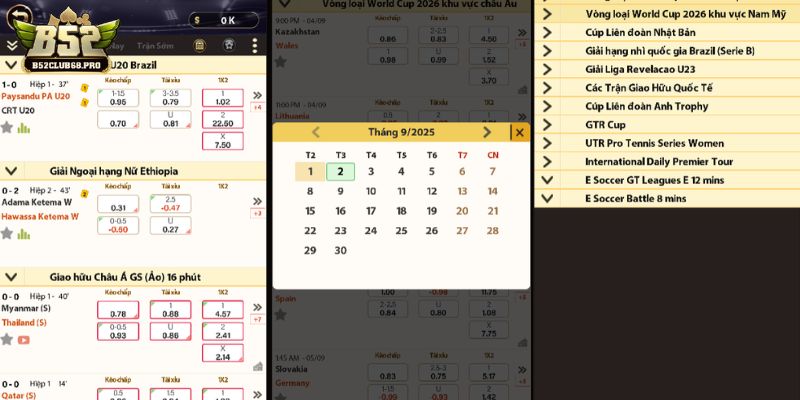
Task: Go to next month in calendar
Action: coord(487,132)
